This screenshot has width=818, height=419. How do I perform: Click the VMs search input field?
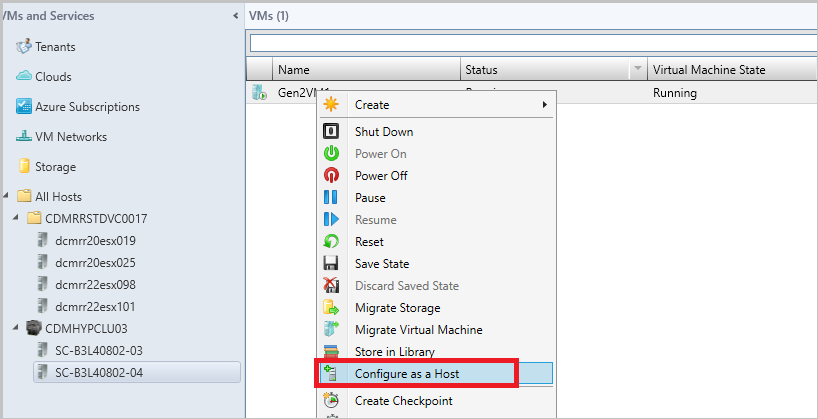(533, 43)
